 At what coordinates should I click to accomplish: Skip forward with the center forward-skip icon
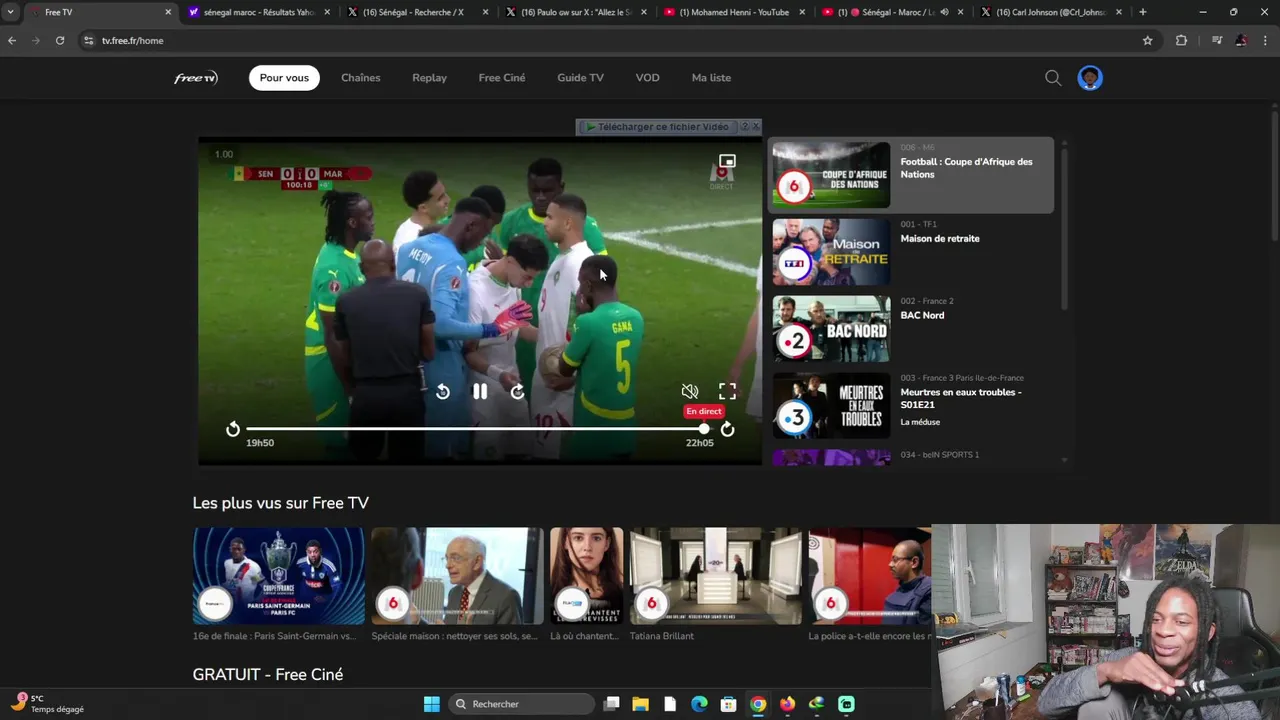coord(517,392)
